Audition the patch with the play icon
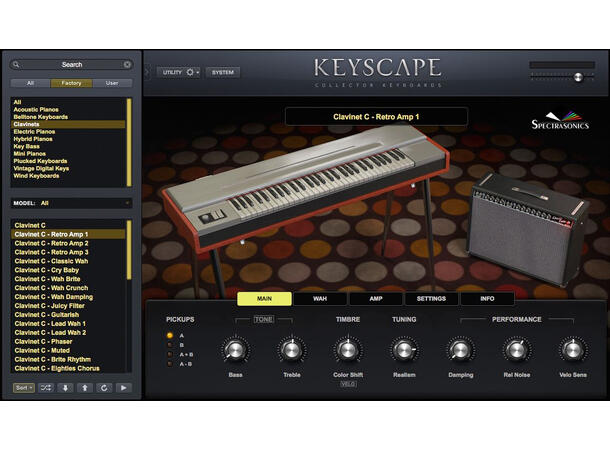Screen dimensions: 610x450 tap(123, 388)
